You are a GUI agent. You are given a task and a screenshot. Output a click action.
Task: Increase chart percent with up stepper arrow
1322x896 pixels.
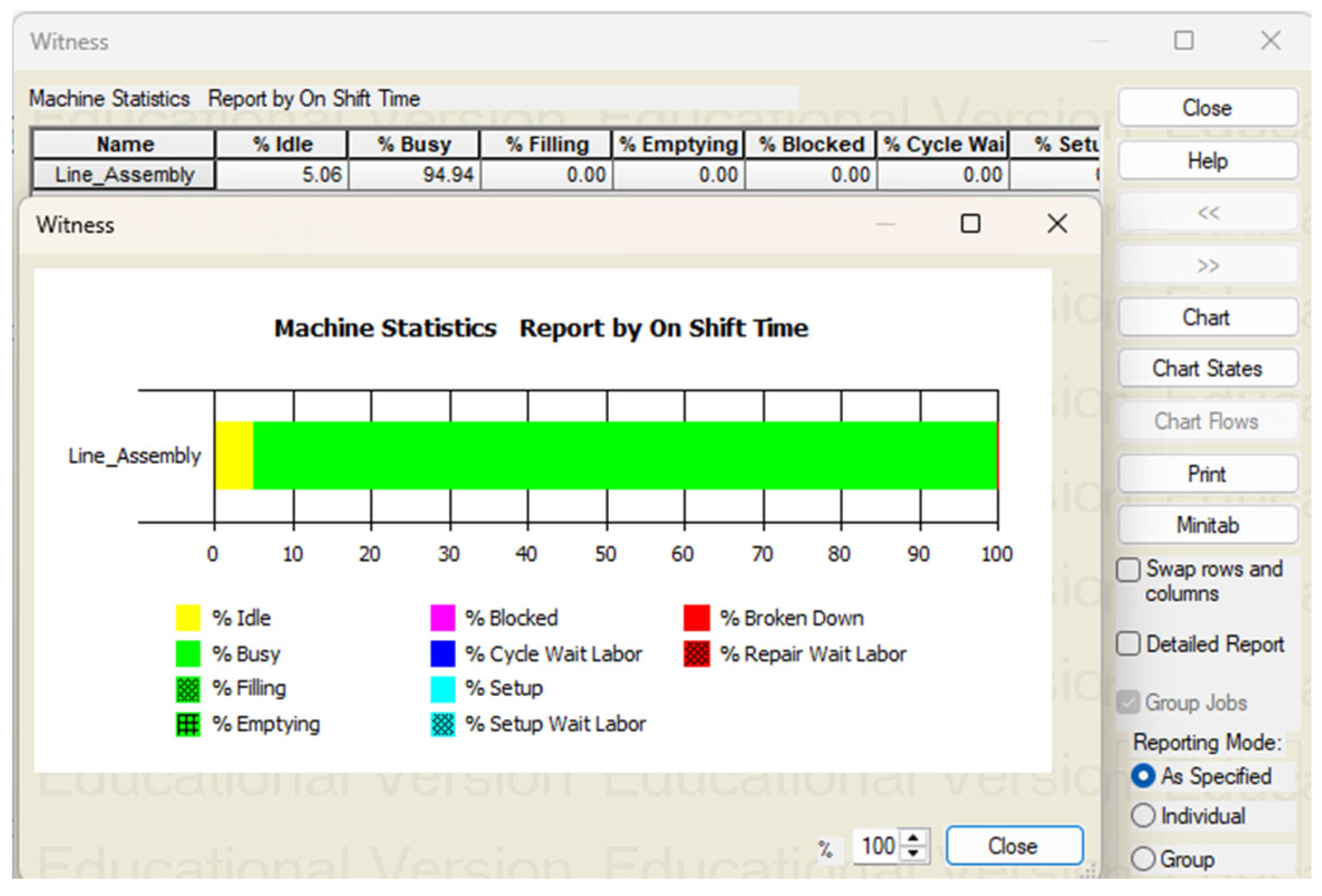coord(914,839)
